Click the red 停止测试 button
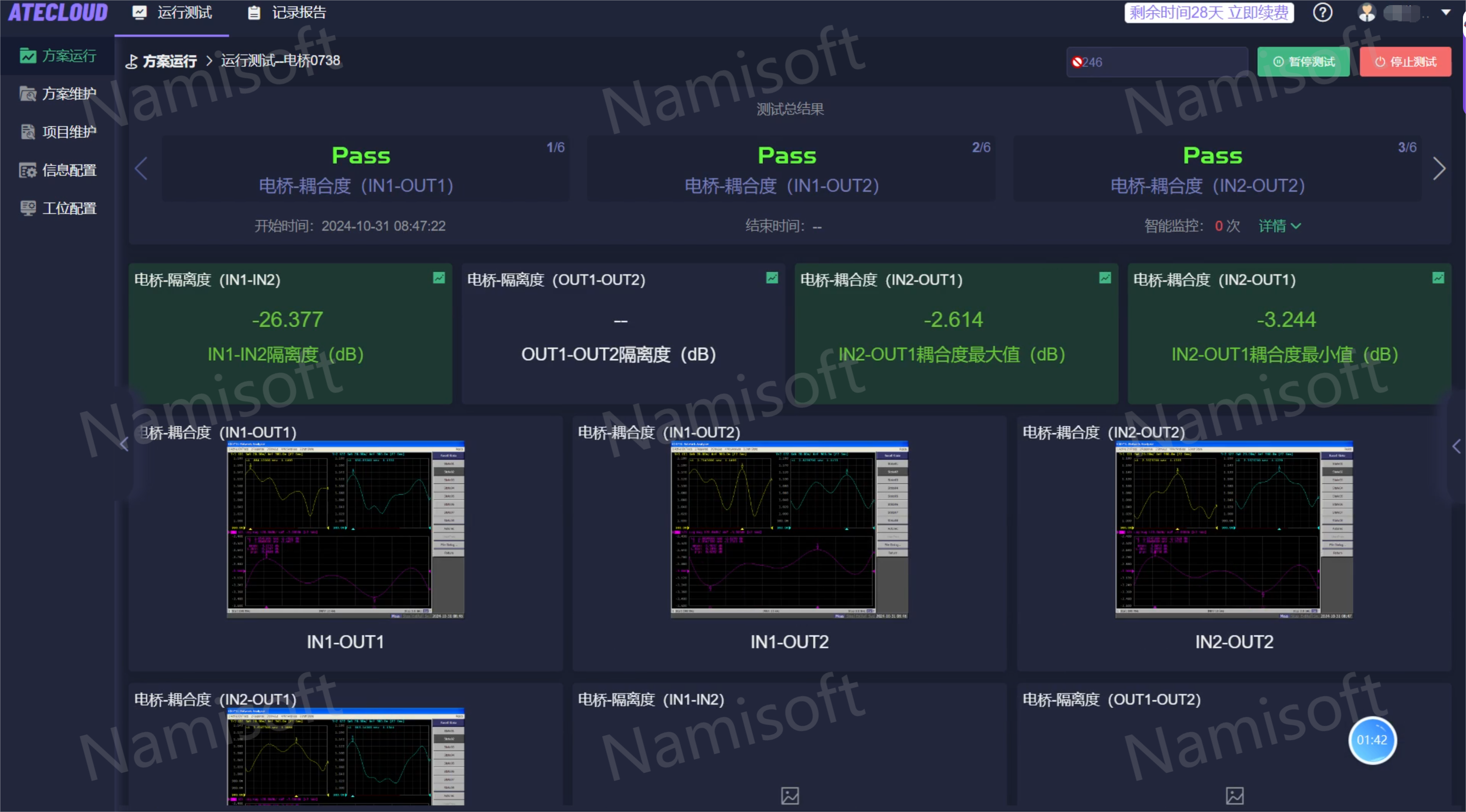This screenshot has height=812, width=1466. coord(1405,62)
